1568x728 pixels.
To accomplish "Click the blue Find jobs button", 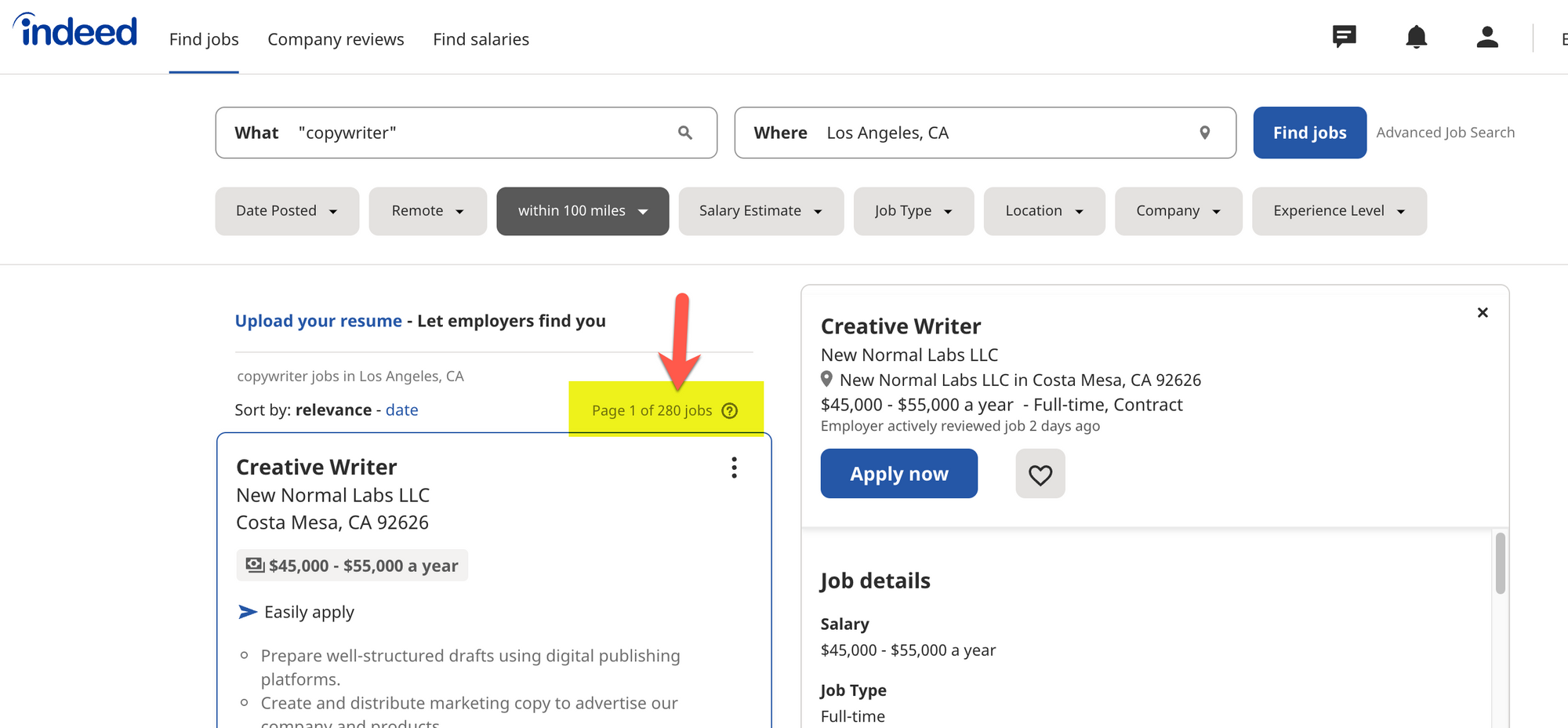I will click(1310, 133).
